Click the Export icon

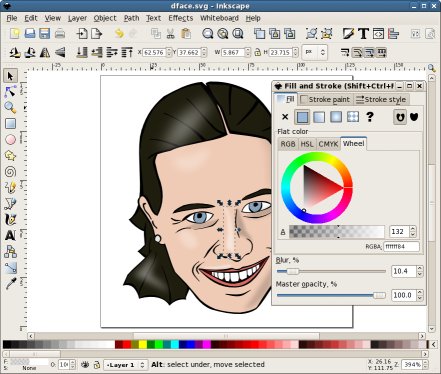[97, 34]
